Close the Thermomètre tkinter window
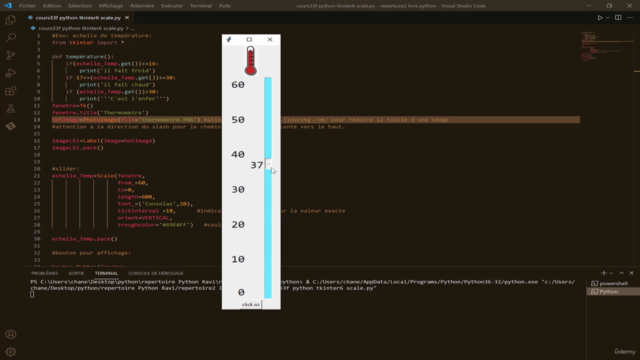Viewport: 640px width, 360px height. click(270, 40)
